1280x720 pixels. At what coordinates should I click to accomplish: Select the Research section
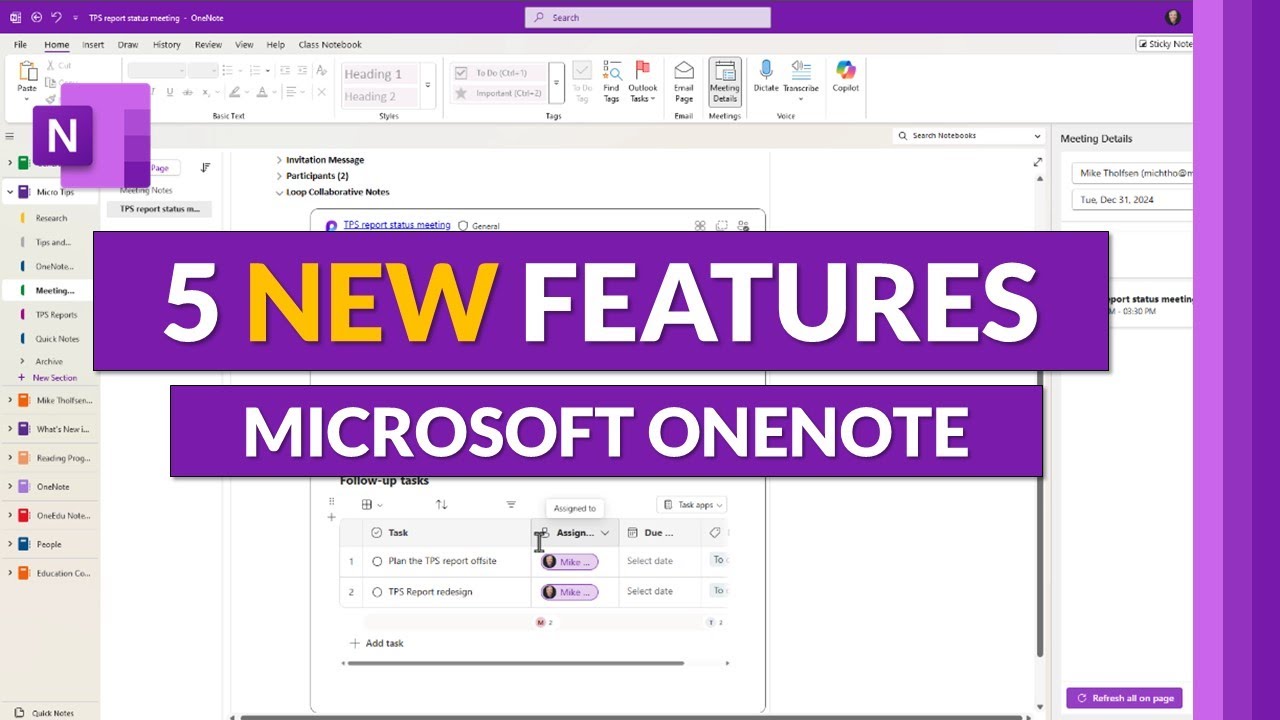51,218
